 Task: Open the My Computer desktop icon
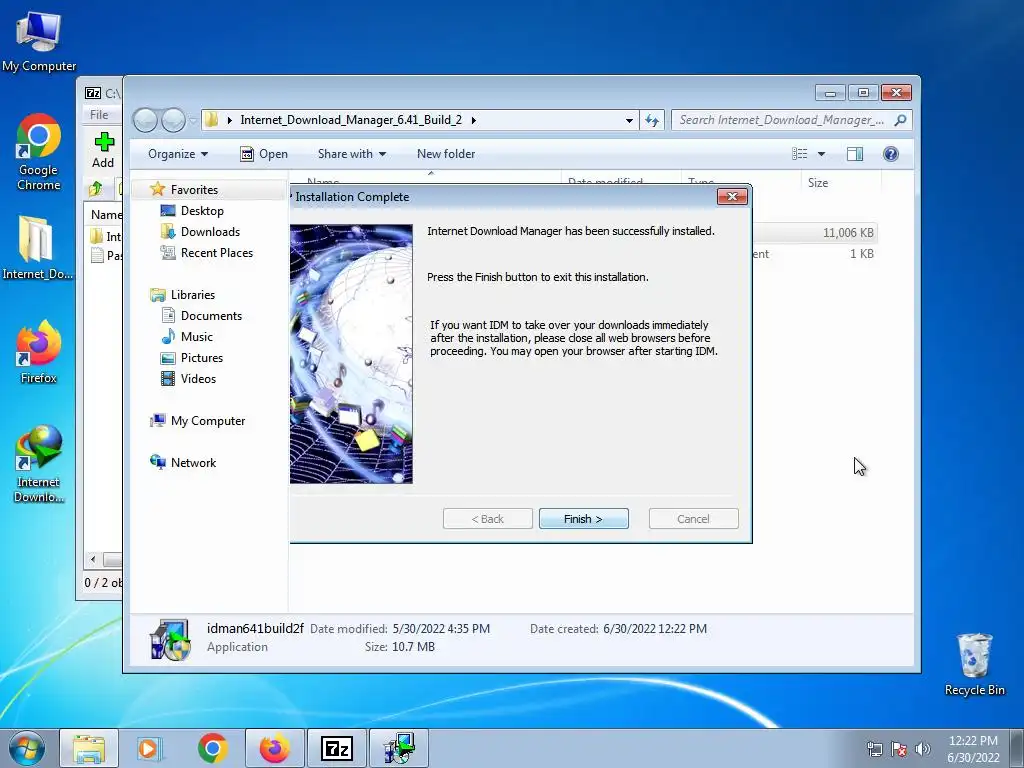pos(39,40)
